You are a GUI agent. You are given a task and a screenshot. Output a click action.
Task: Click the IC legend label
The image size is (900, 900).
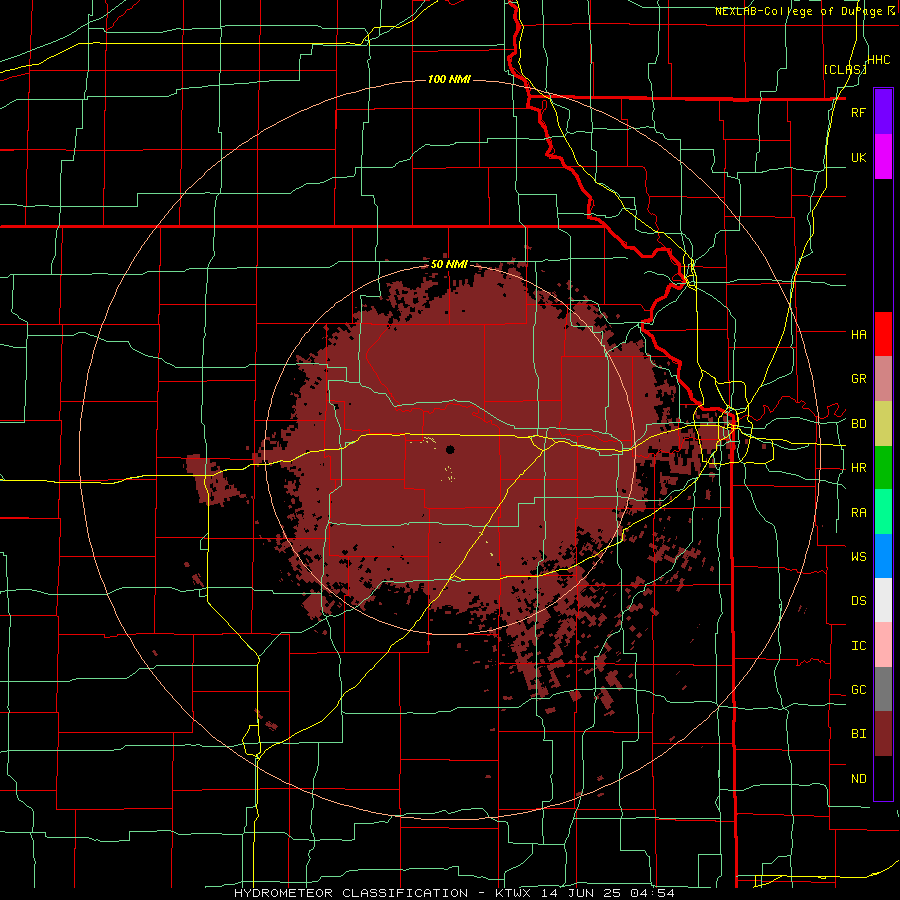pyautogui.click(x=858, y=646)
